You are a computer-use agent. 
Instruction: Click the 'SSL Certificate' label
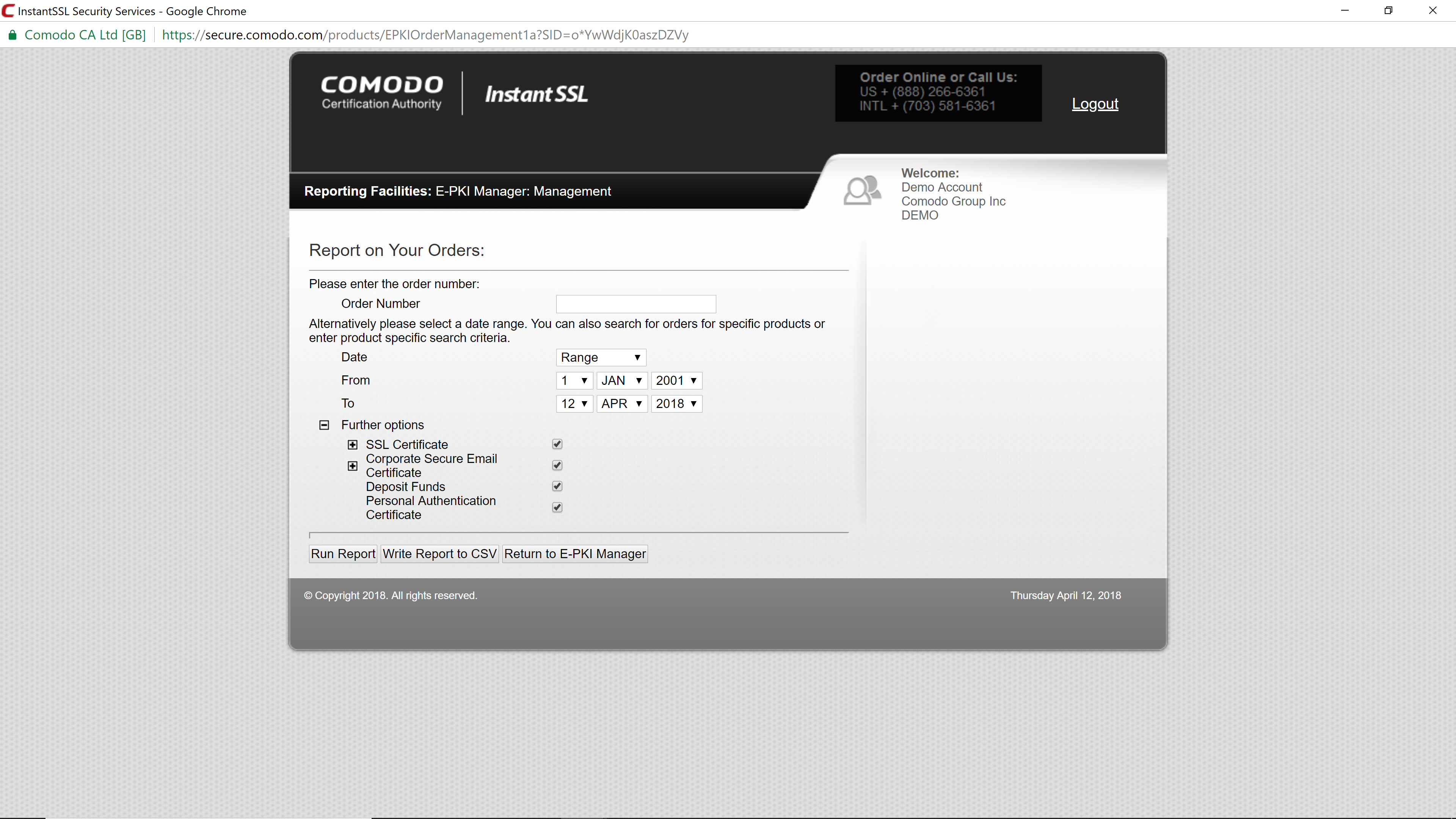(x=406, y=445)
